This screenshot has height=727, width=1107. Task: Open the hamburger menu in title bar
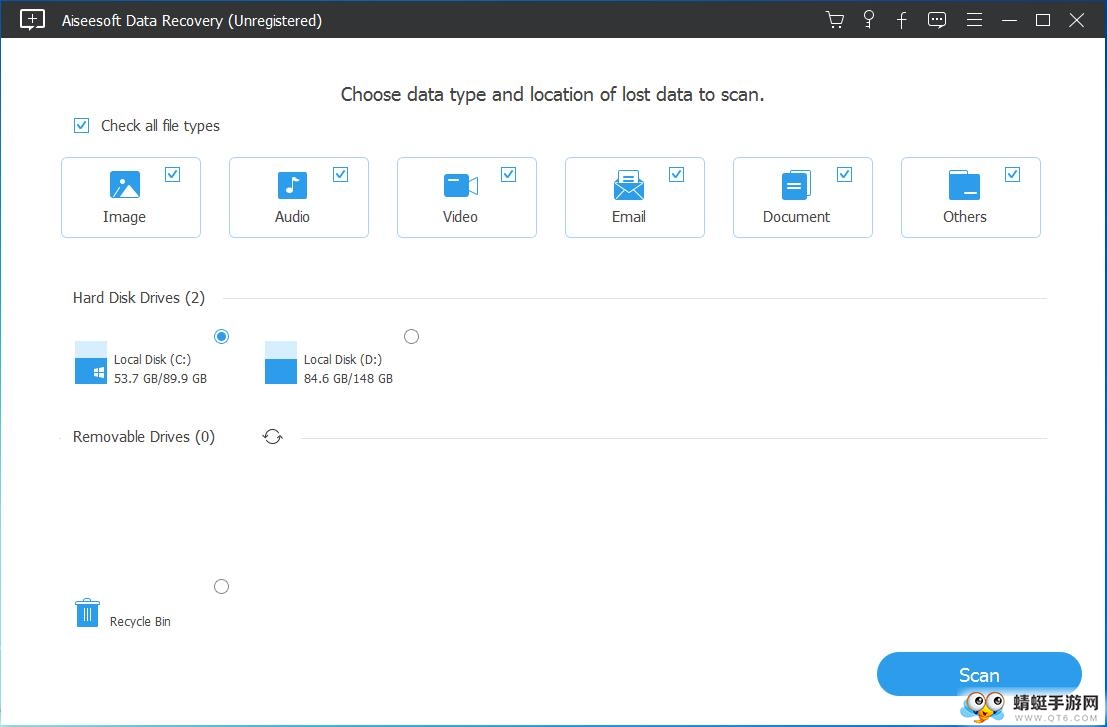tap(974, 20)
